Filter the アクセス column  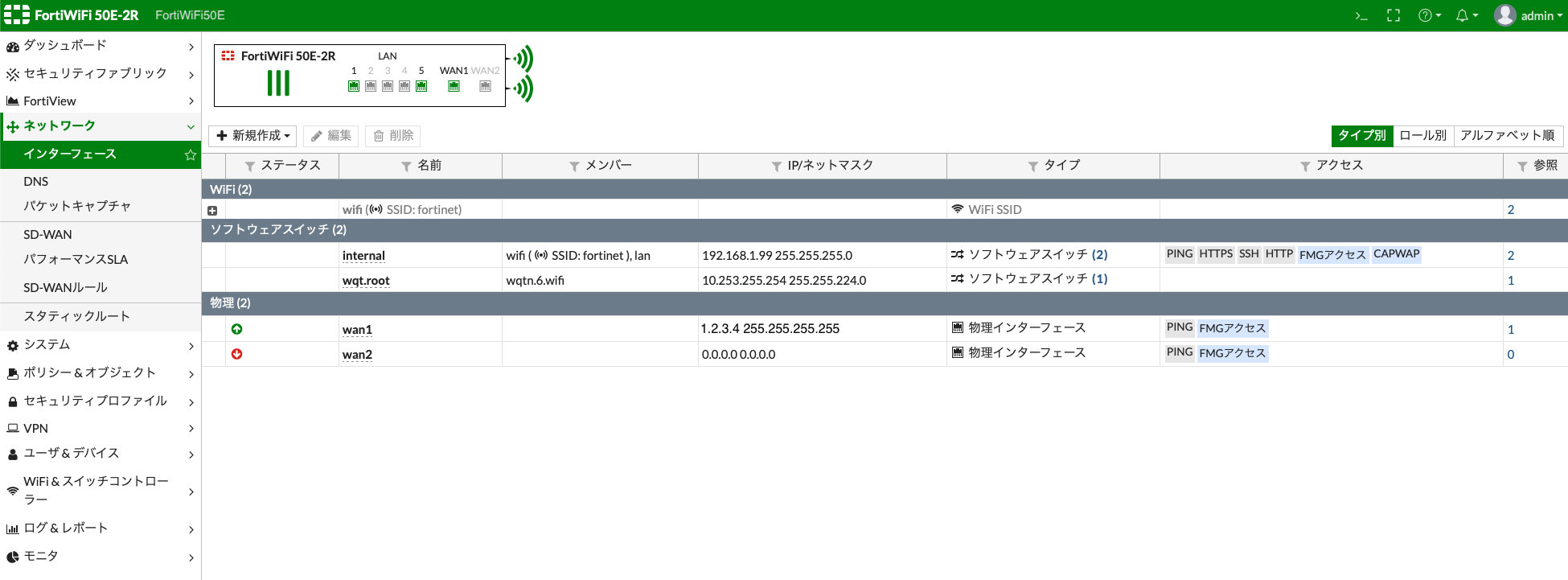[x=1305, y=167]
